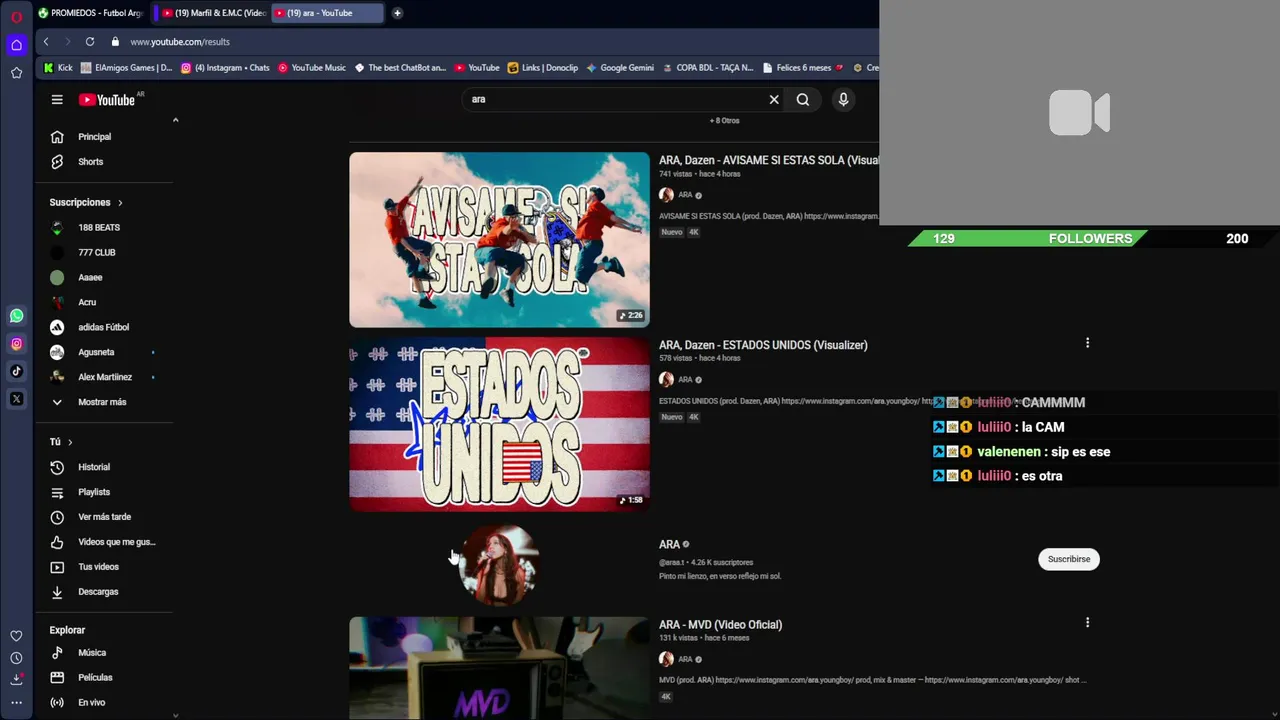Expand Suscripciones section chevron
The height and width of the screenshot is (720, 1280).
click(x=120, y=203)
